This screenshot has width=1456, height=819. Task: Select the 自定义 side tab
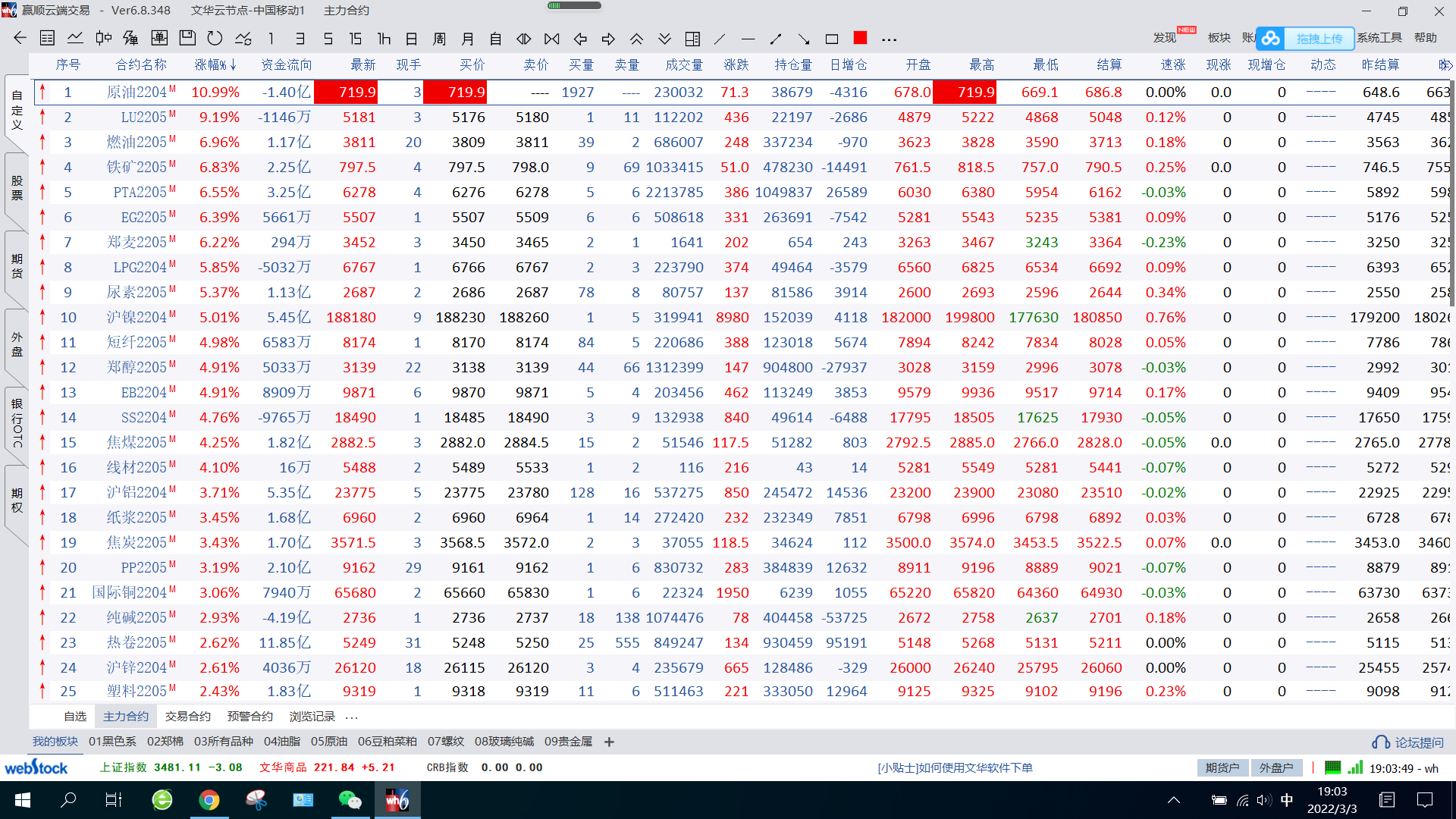(x=17, y=111)
